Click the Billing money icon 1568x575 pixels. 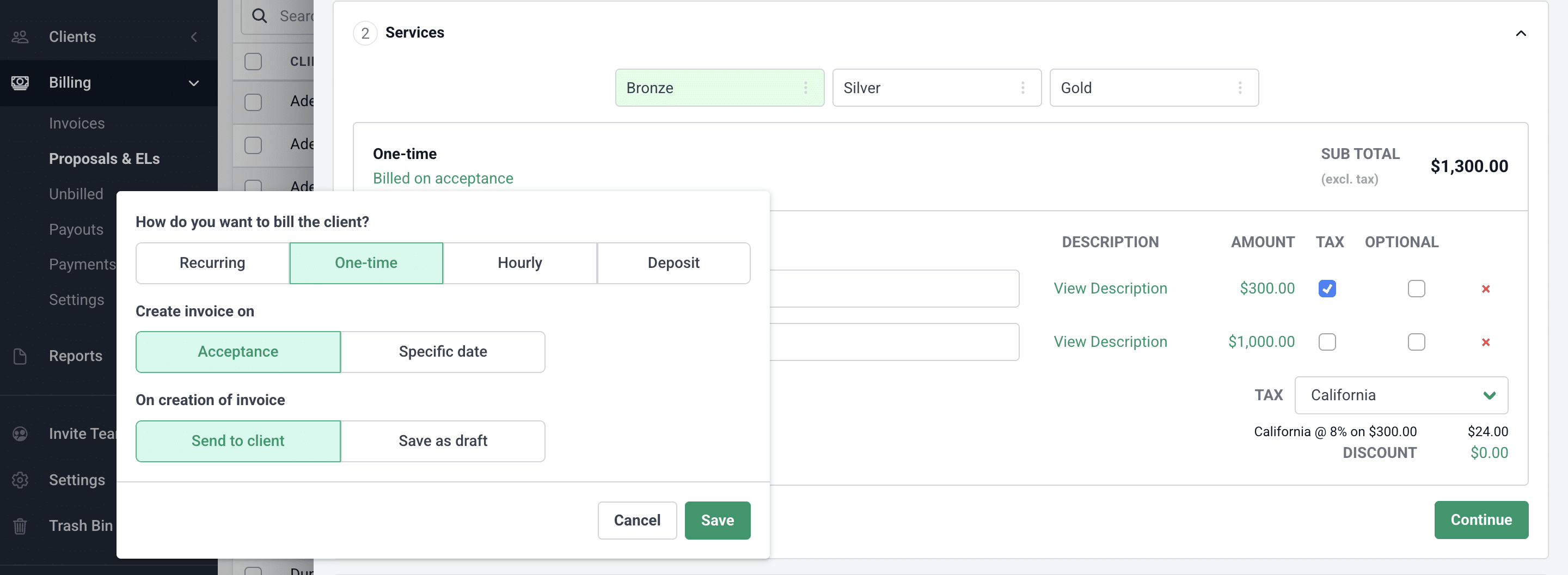20,83
